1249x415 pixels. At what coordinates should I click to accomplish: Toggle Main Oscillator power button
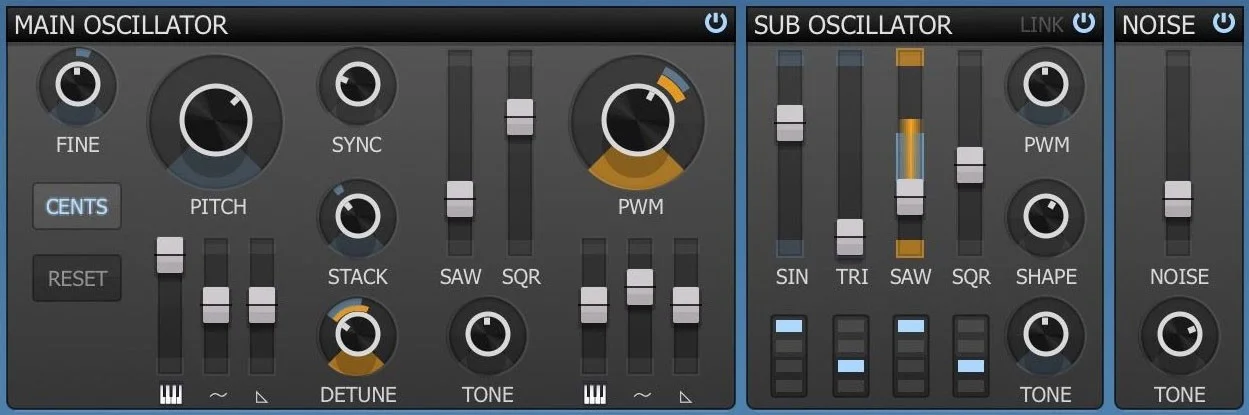click(x=715, y=22)
